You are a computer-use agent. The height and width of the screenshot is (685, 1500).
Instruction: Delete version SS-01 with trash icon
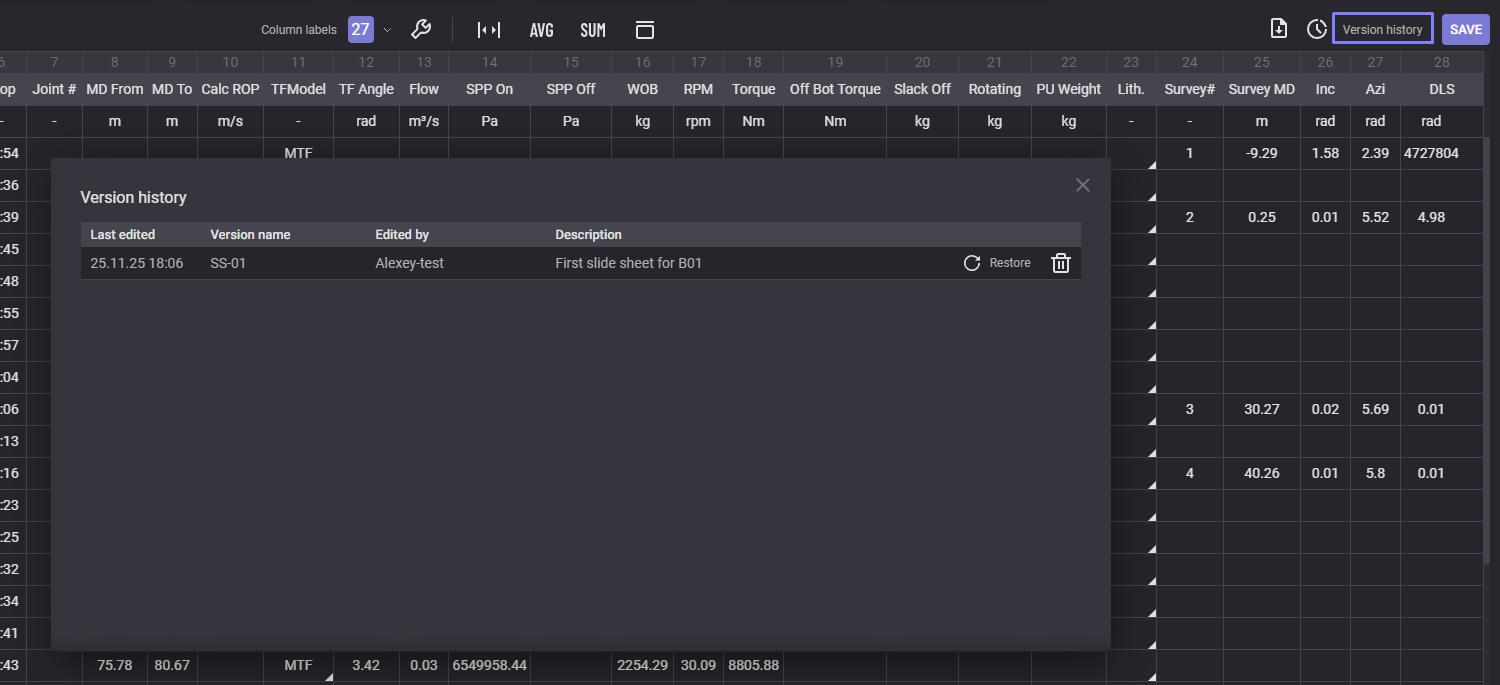pos(1061,263)
